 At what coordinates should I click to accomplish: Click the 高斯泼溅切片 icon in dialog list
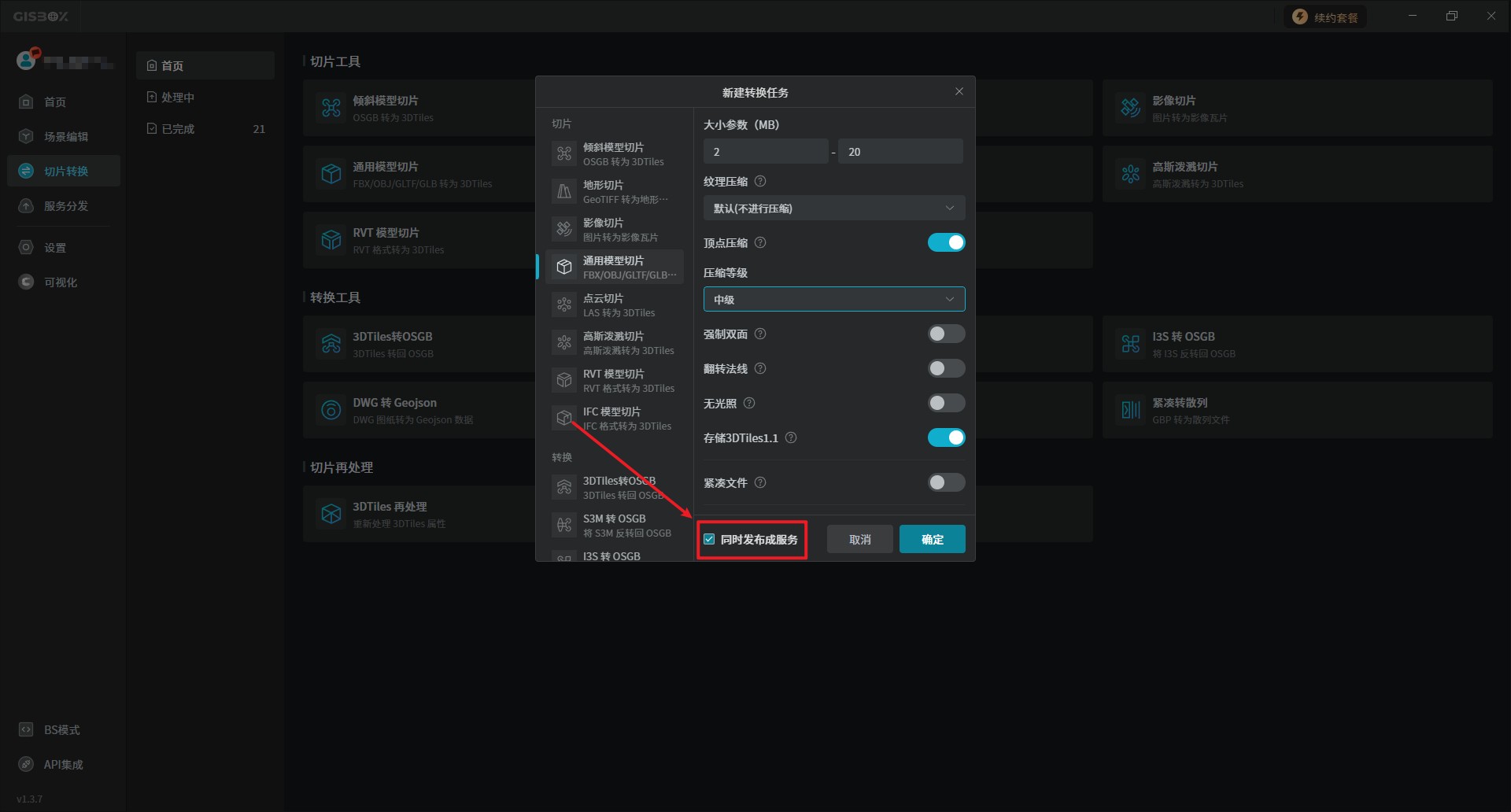[564, 342]
